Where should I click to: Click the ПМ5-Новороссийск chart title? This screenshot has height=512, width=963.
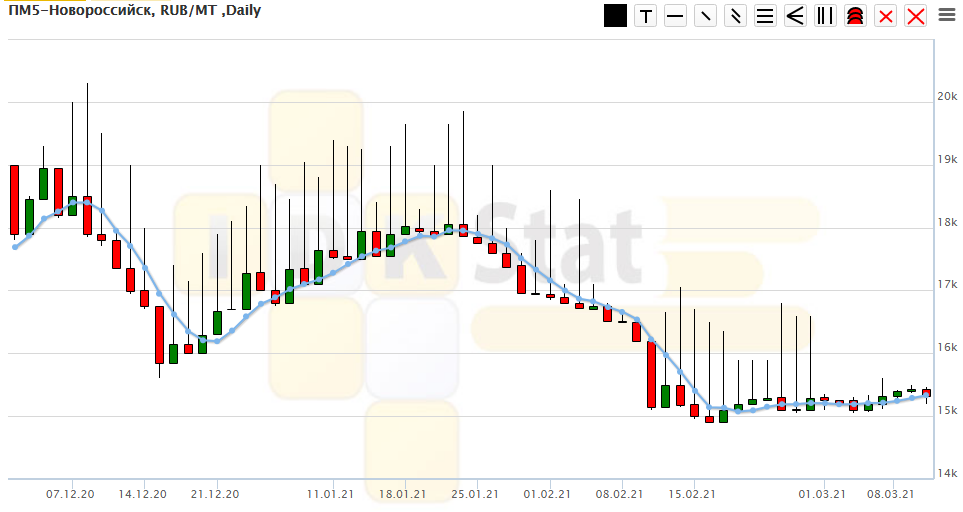tap(134, 11)
